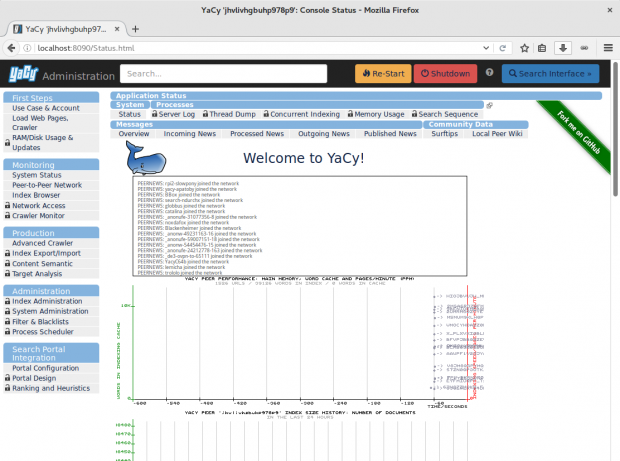Open Advanced Crawler

(x=42, y=243)
